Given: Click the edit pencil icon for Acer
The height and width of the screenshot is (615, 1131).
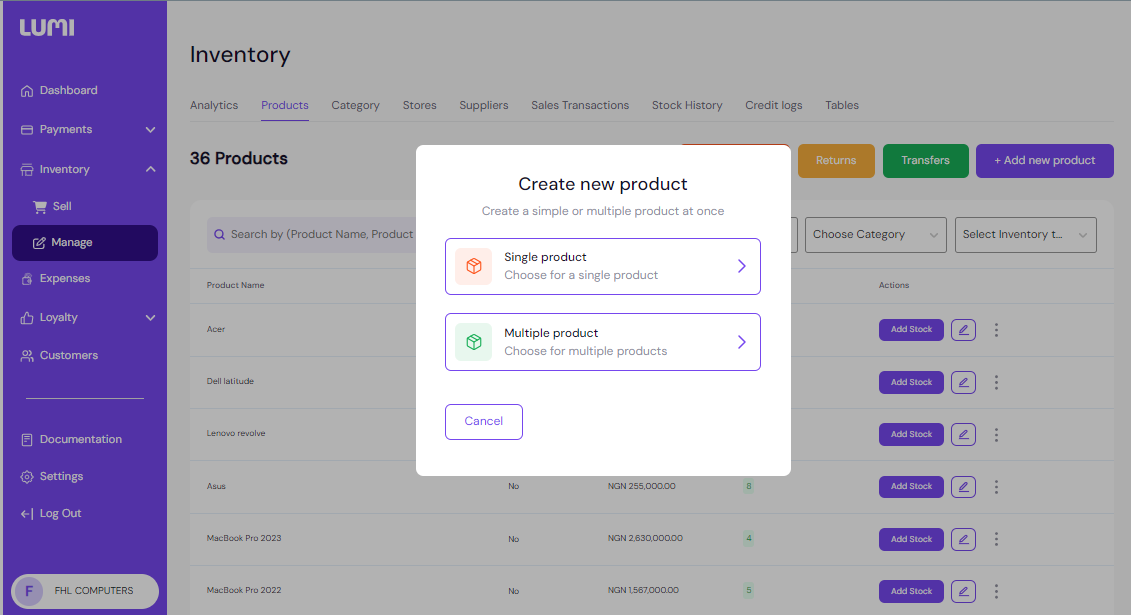Looking at the screenshot, I should coord(963,330).
